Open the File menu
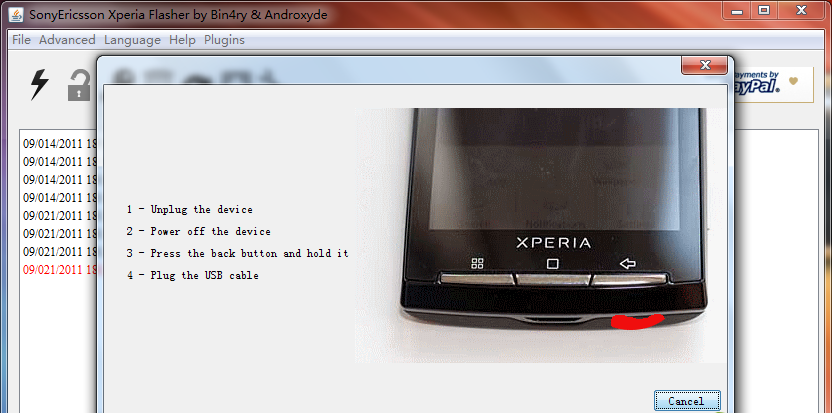The width and height of the screenshot is (832, 413). click(x=21, y=40)
